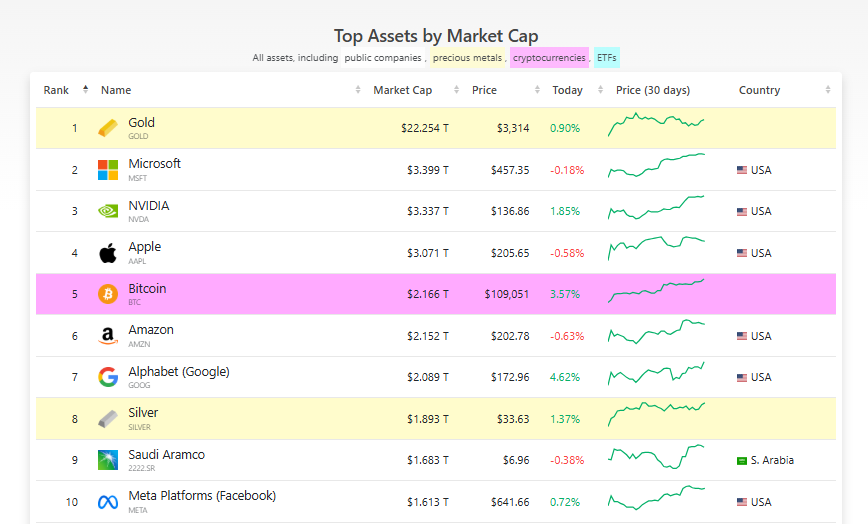Click NVIDIA's daily change 1.85%

click(x=565, y=211)
